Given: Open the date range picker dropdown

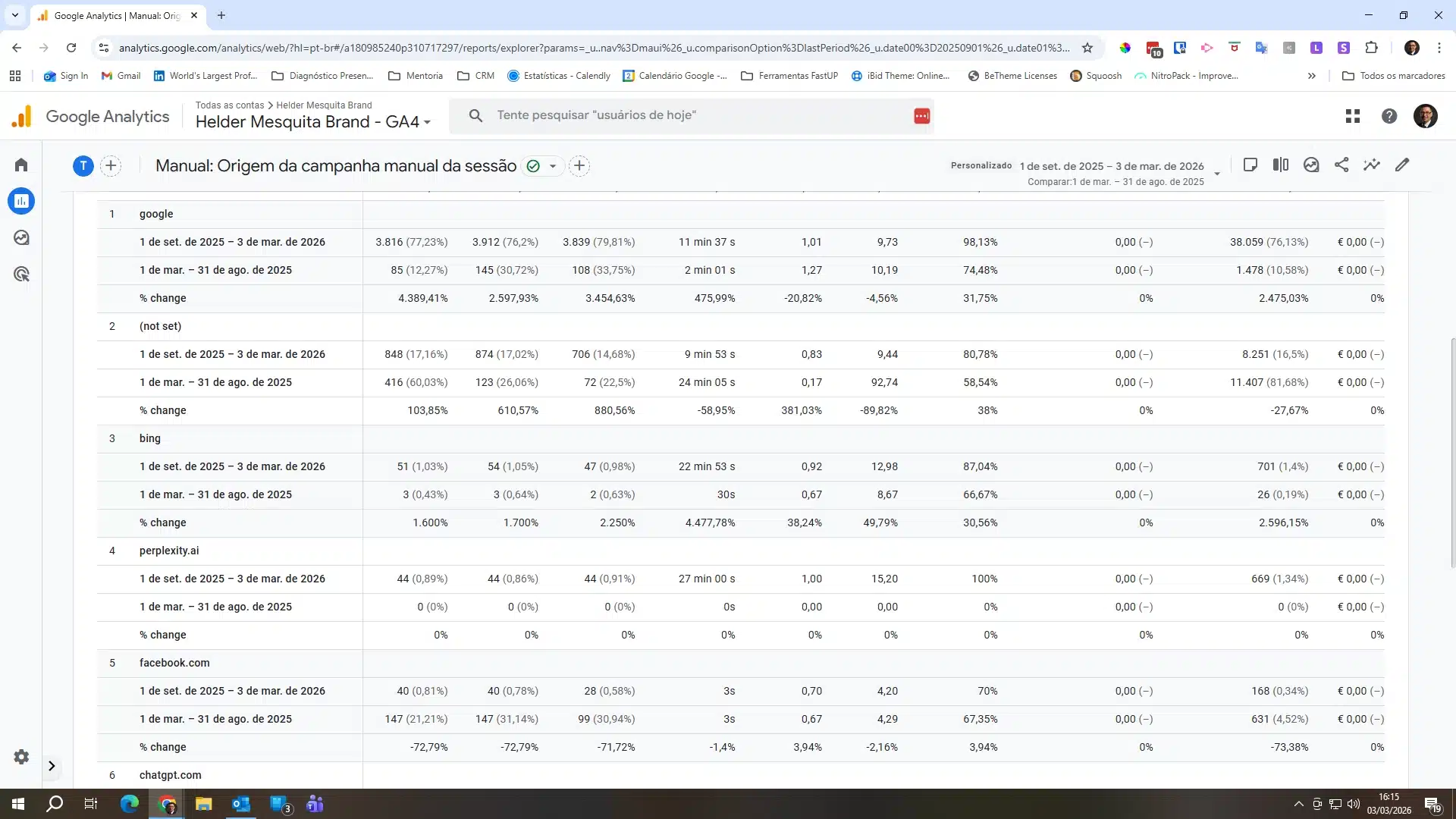Looking at the screenshot, I should coord(1217,173).
